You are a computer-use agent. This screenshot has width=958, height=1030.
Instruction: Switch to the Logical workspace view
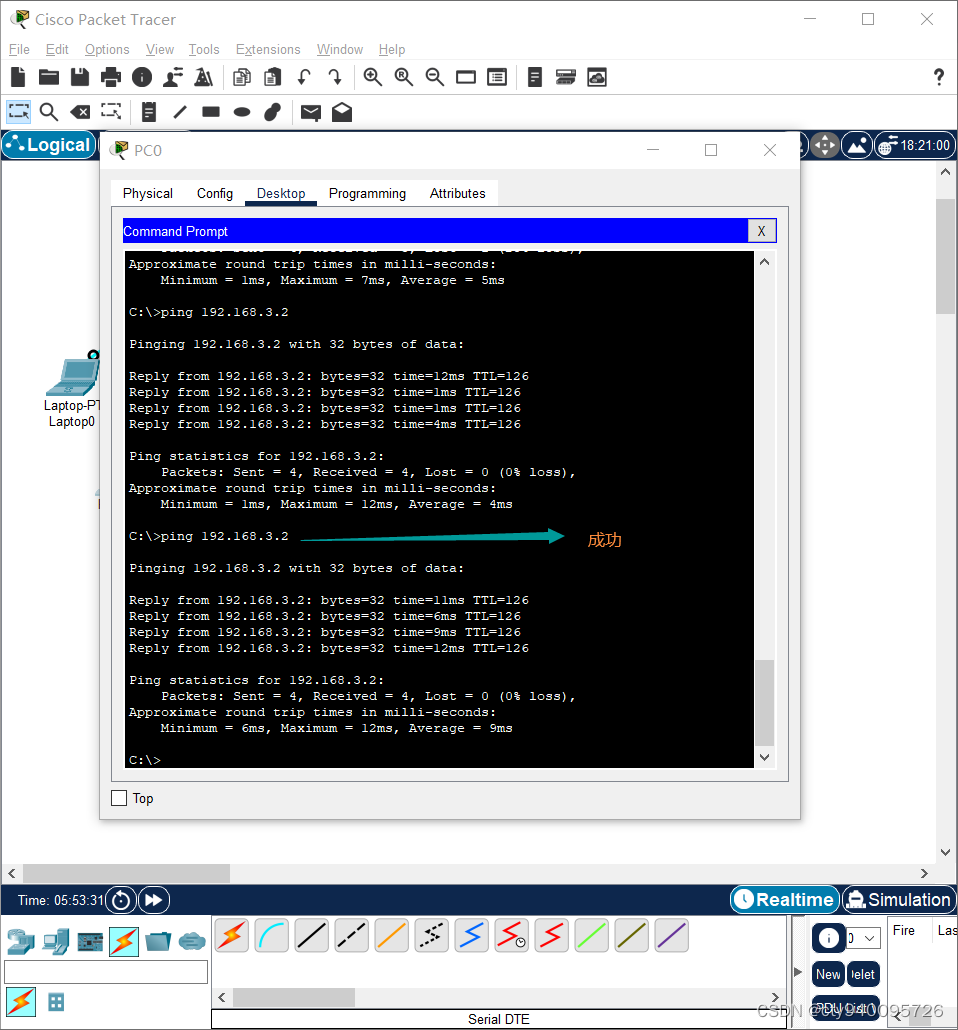(49, 145)
